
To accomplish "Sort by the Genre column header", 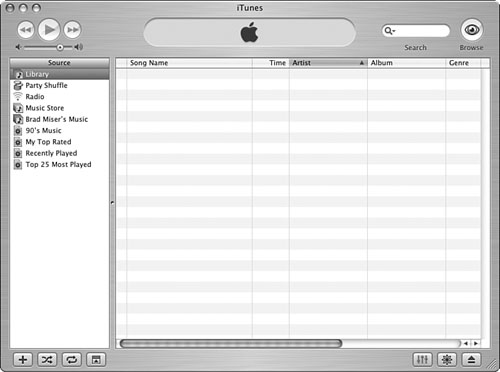I will click(x=463, y=63).
